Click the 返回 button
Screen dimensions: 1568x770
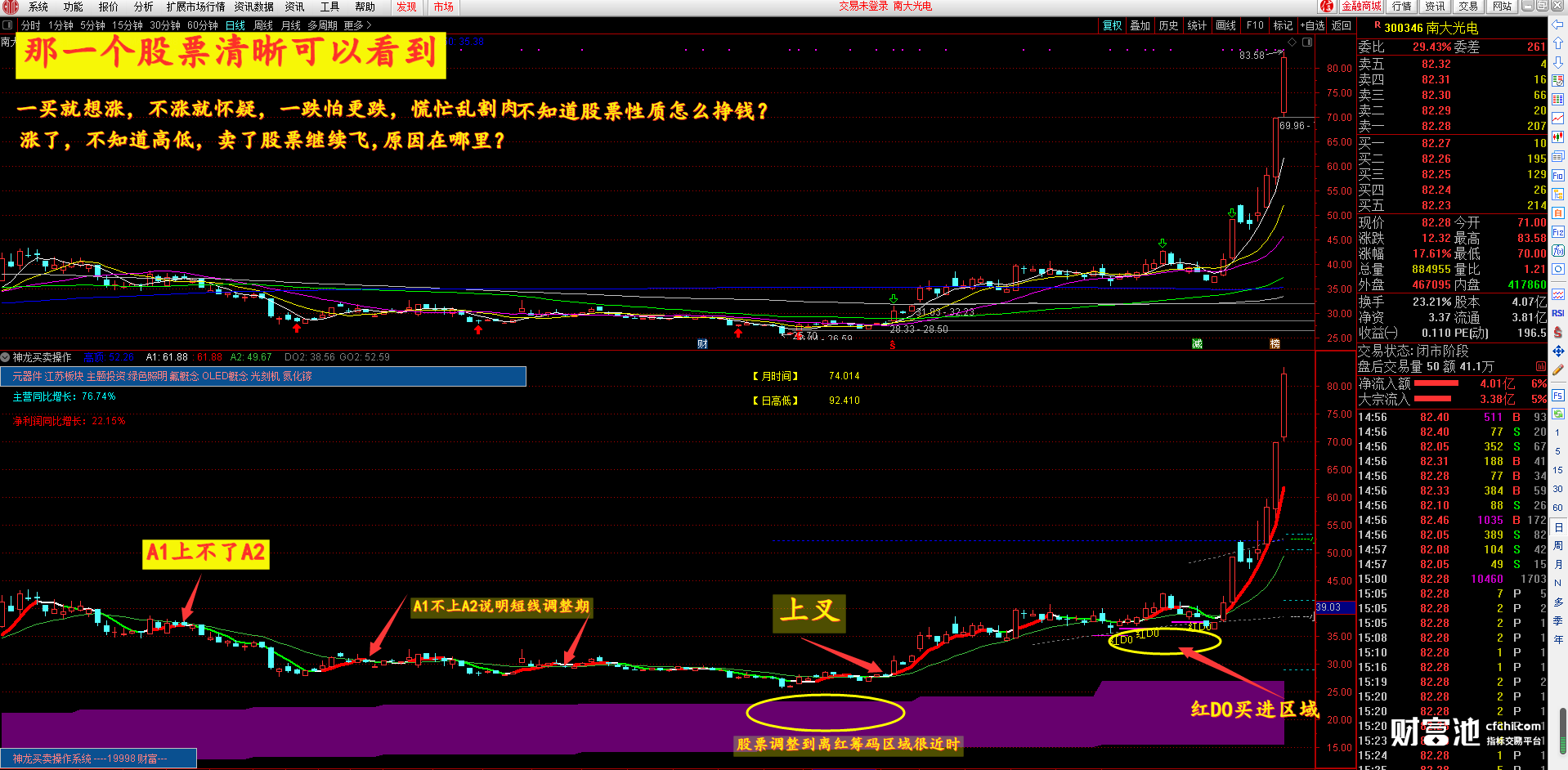pos(1342,25)
